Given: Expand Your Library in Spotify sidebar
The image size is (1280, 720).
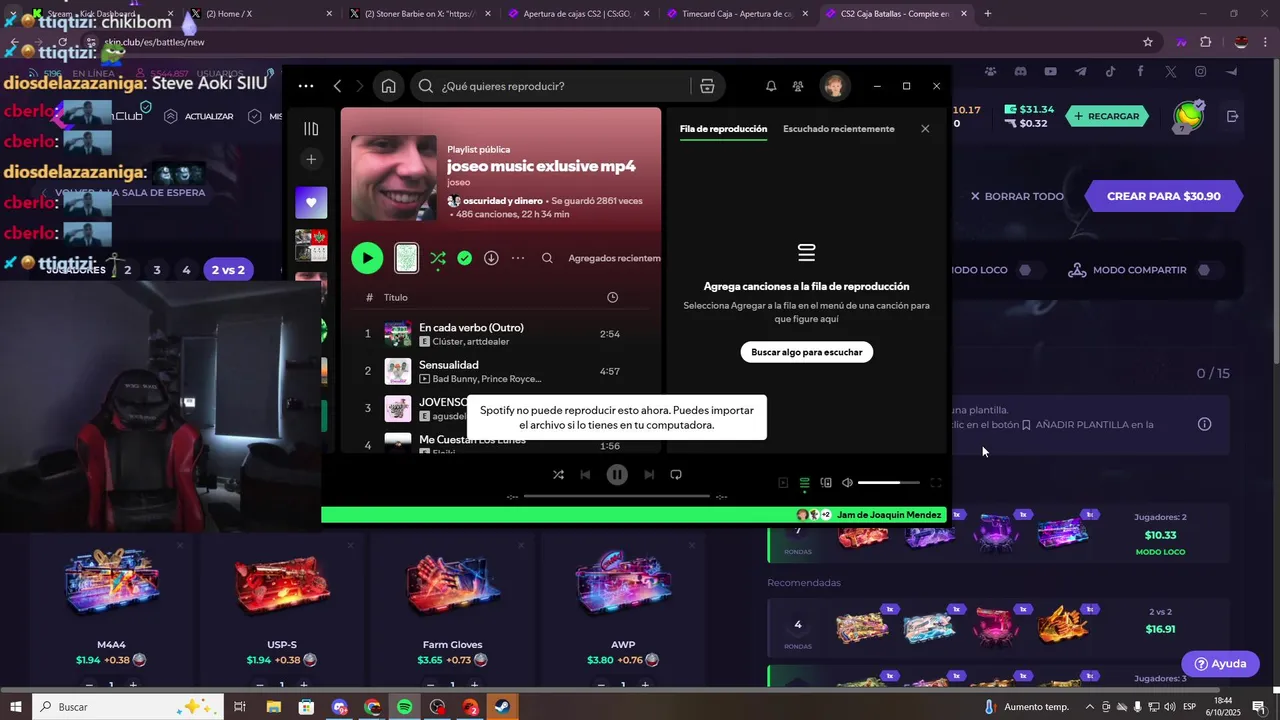Looking at the screenshot, I should (x=311, y=129).
